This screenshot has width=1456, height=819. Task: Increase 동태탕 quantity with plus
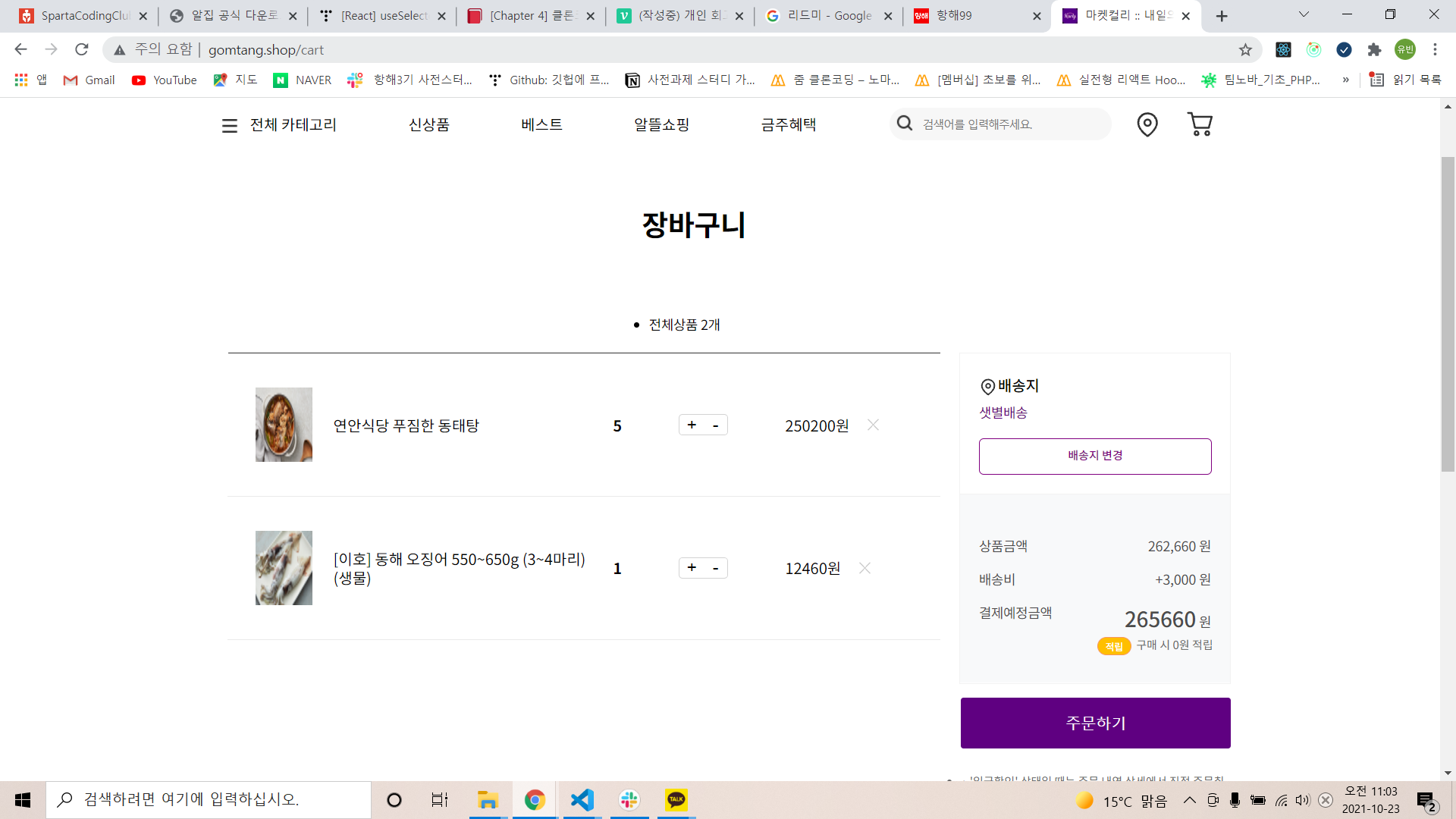point(692,425)
